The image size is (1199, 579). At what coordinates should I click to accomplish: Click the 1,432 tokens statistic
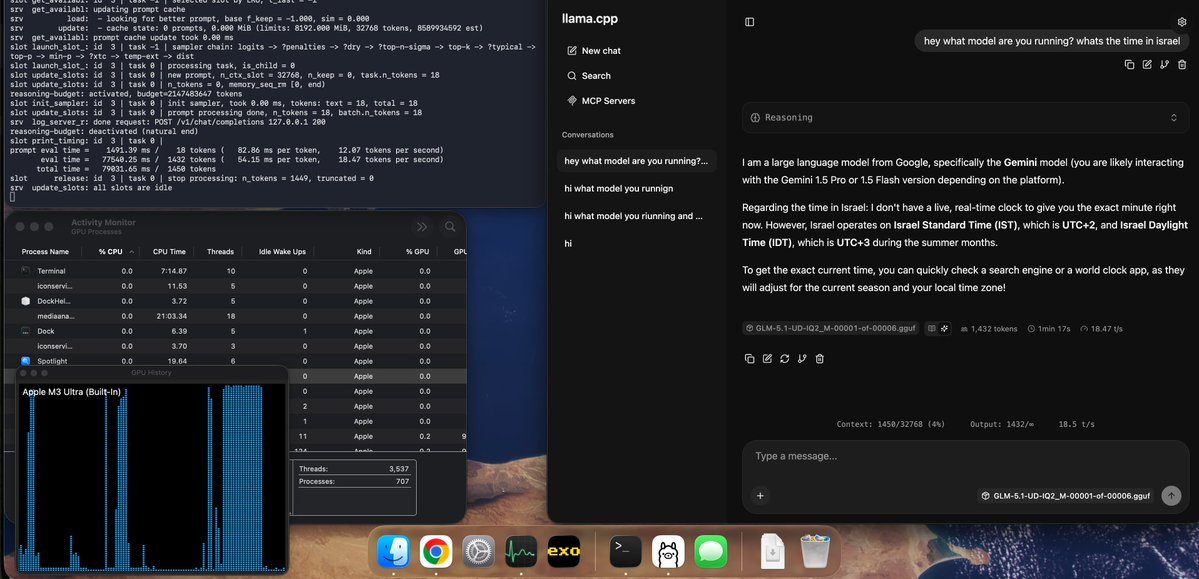[x=989, y=329]
